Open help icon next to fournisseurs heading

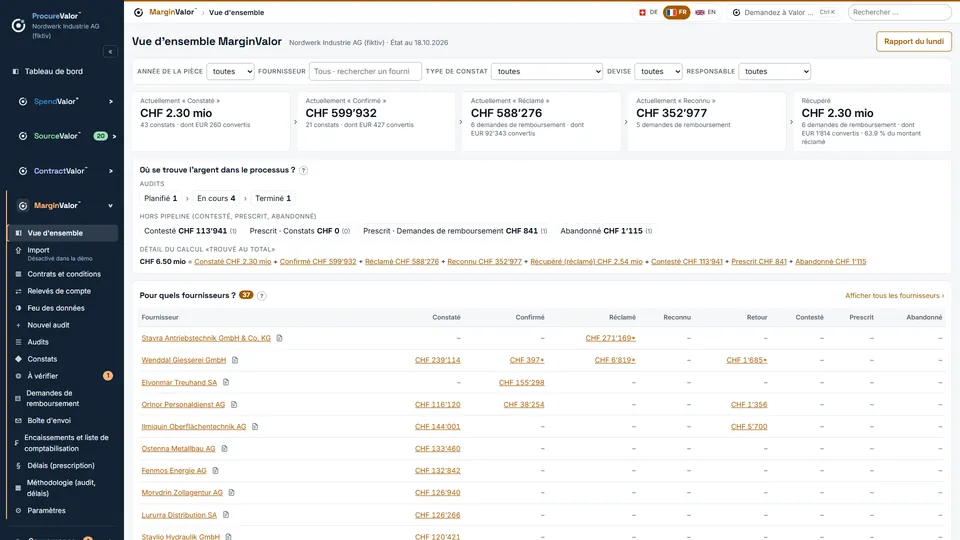(x=261, y=296)
